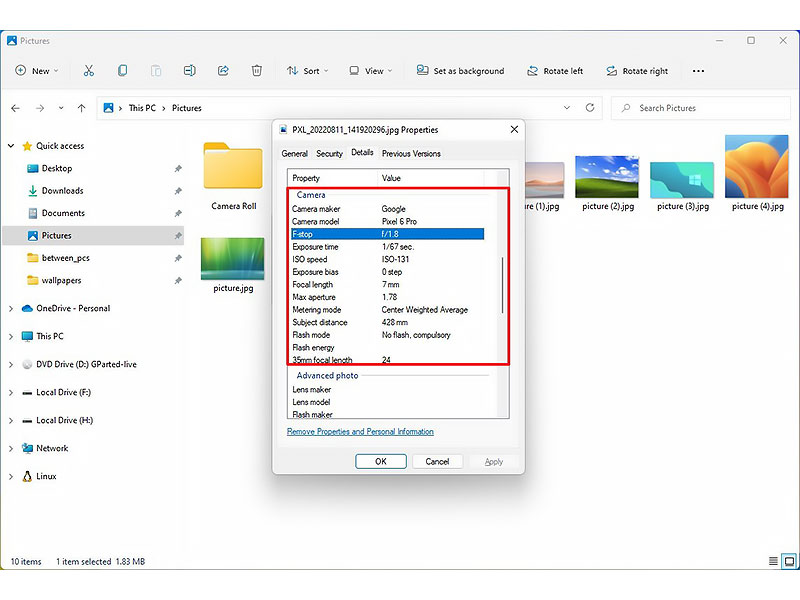Click the Paste icon in toolbar
The image size is (800, 600).
tap(156, 70)
